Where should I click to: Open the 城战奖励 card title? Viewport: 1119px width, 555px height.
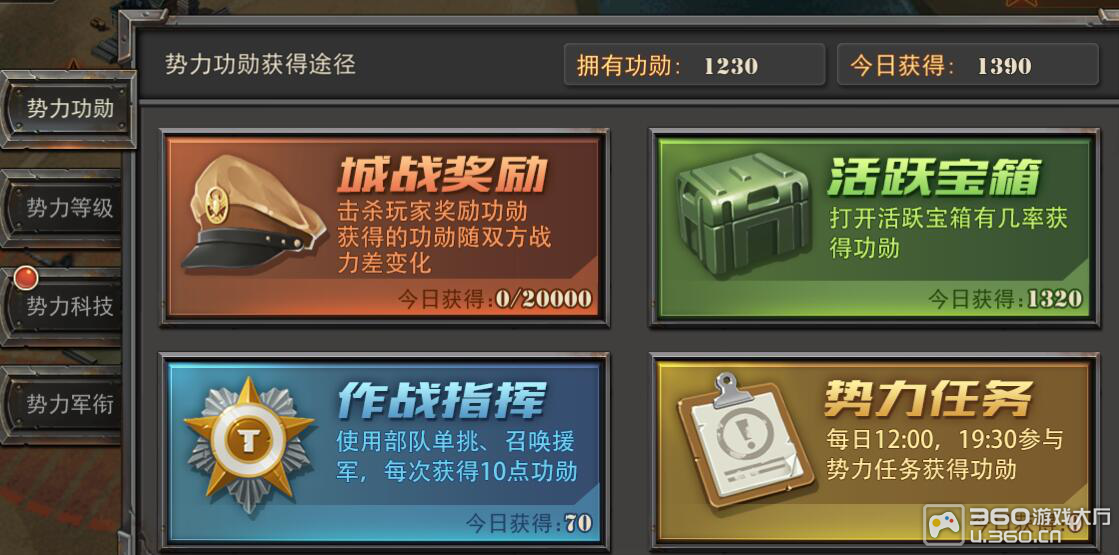point(442,174)
